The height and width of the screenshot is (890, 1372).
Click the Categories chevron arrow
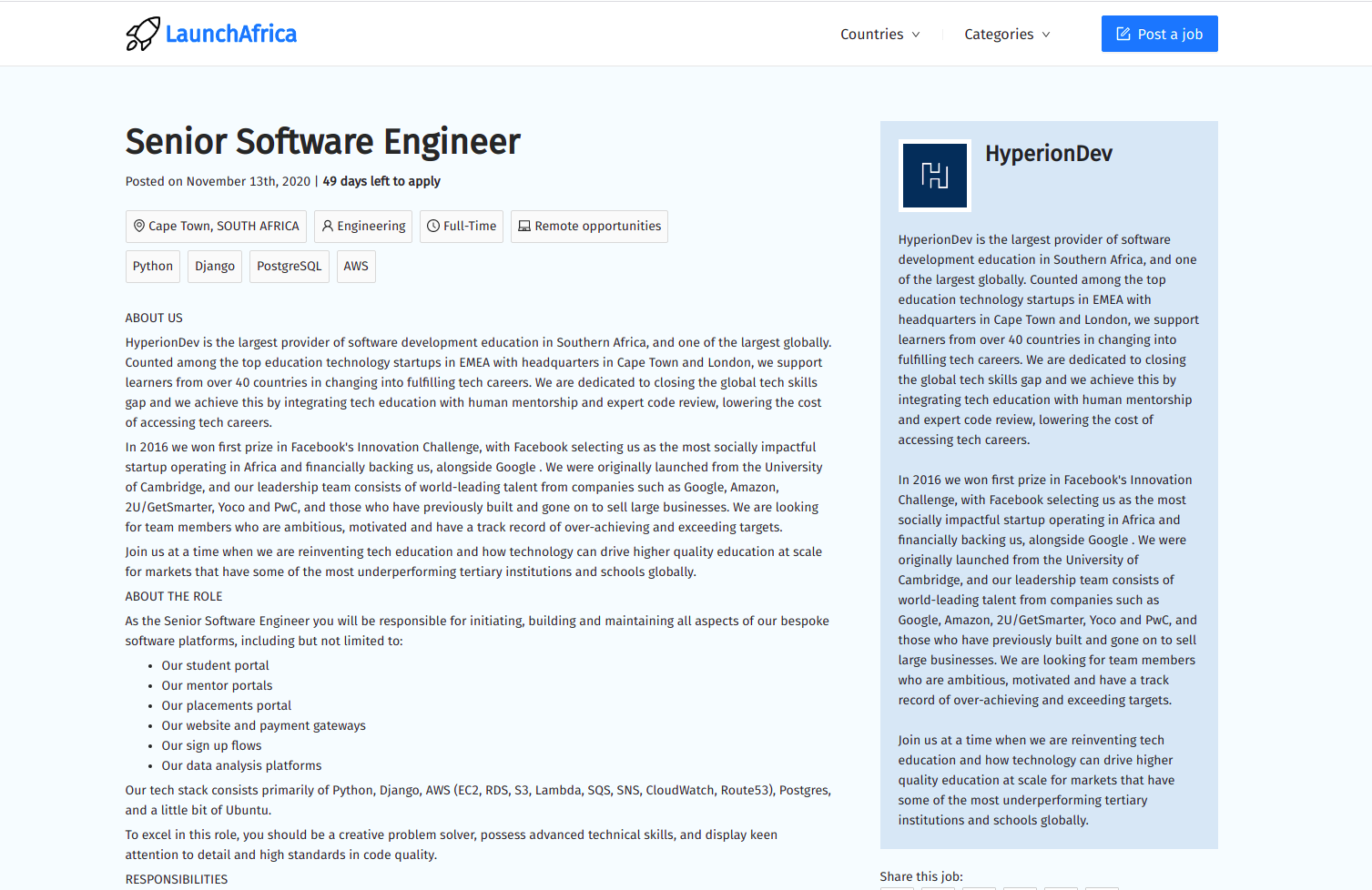coord(1046,35)
